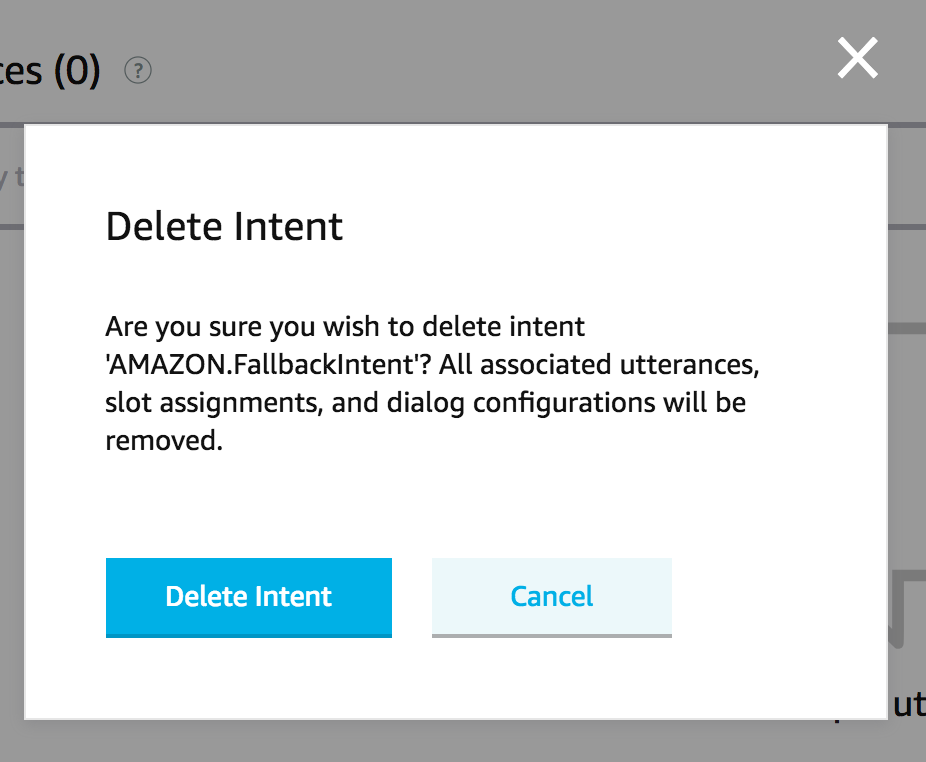Confirm deletion with the blue Delete Intent button

(249, 597)
